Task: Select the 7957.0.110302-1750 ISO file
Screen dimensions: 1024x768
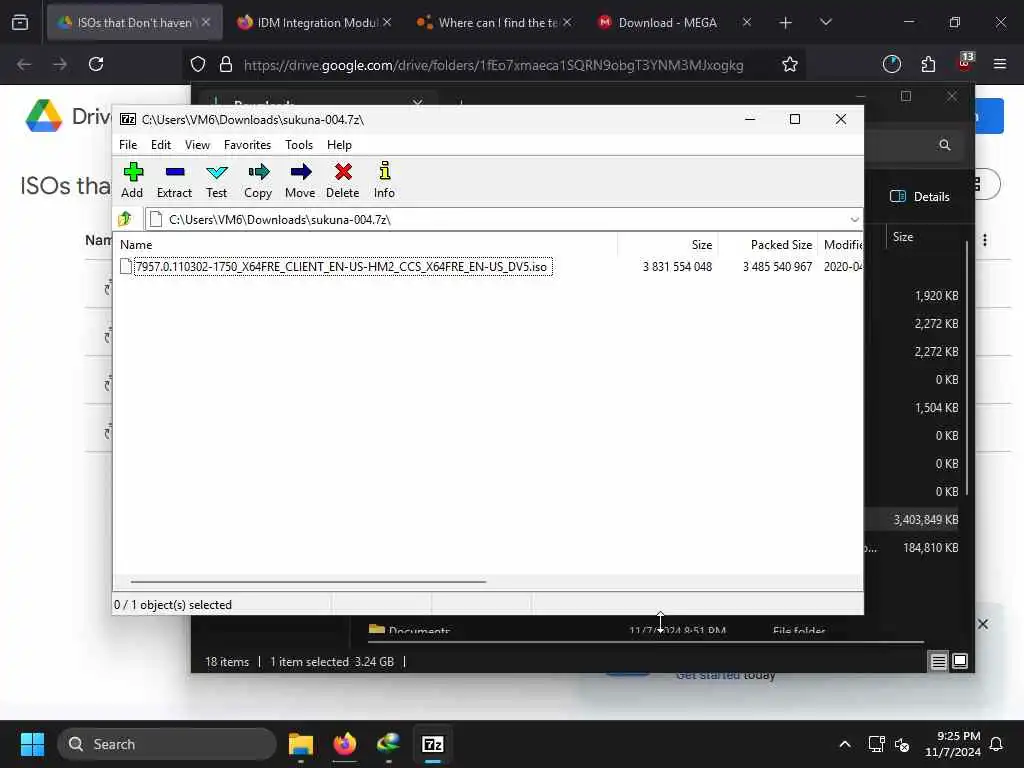Action: click(x=342, y=266)
